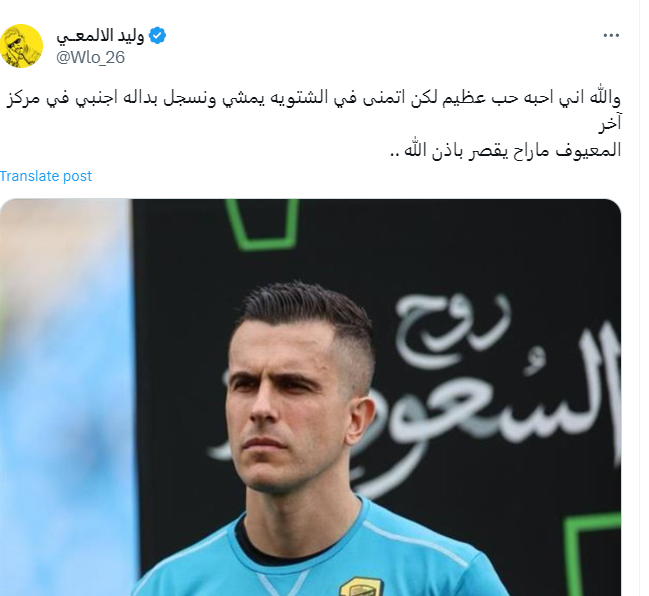Click the green outlined shape at photo's lower right
The image size is (649, 596).
(x=593, y=555)
